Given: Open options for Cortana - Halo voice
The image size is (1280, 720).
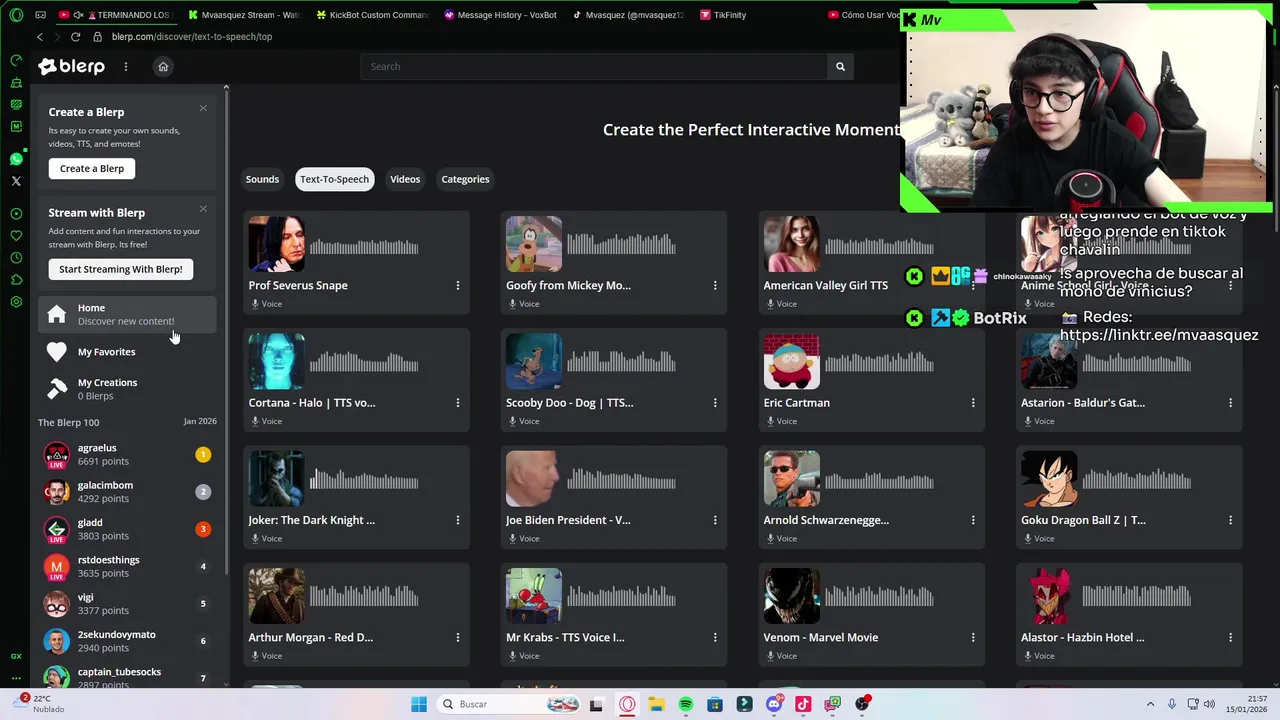Looking at the screenshot, I should tap(458, 403).
